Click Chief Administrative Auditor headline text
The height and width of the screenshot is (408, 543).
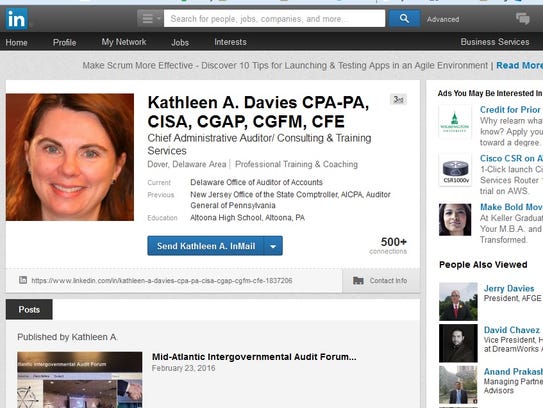tap(259, 144)
